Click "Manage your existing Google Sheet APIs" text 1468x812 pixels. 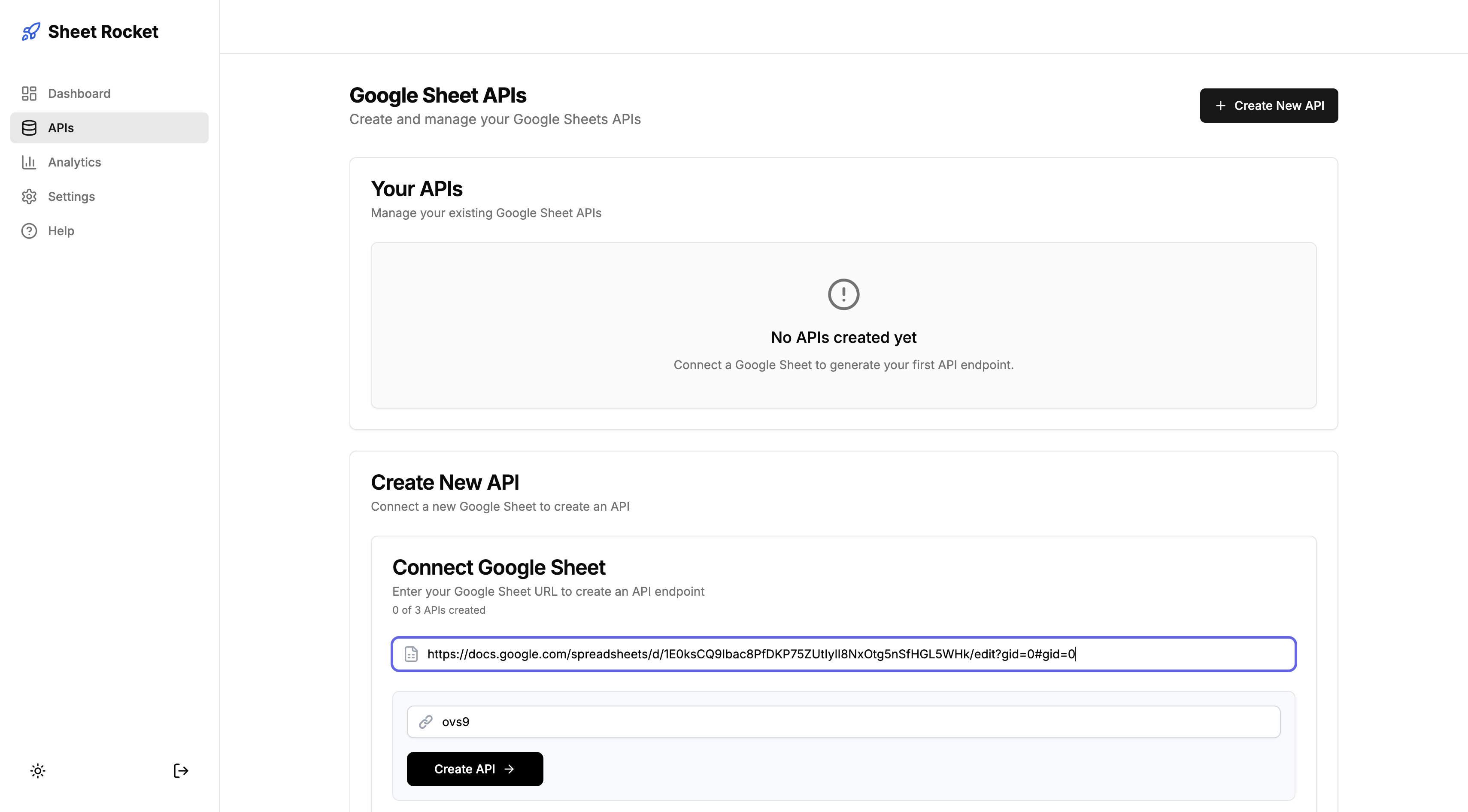click(x=486, y=213)
